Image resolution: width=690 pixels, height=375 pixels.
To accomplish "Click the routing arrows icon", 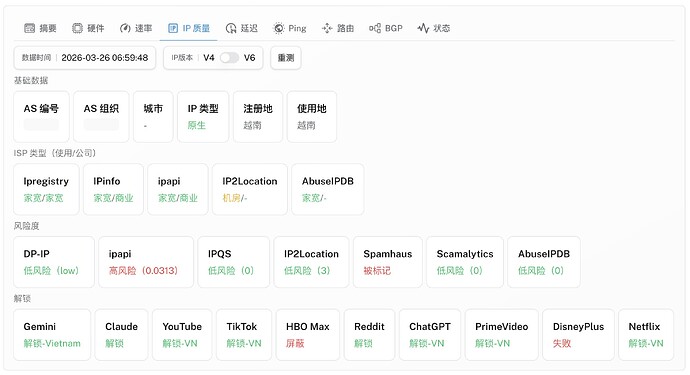I will pos(327,28).
